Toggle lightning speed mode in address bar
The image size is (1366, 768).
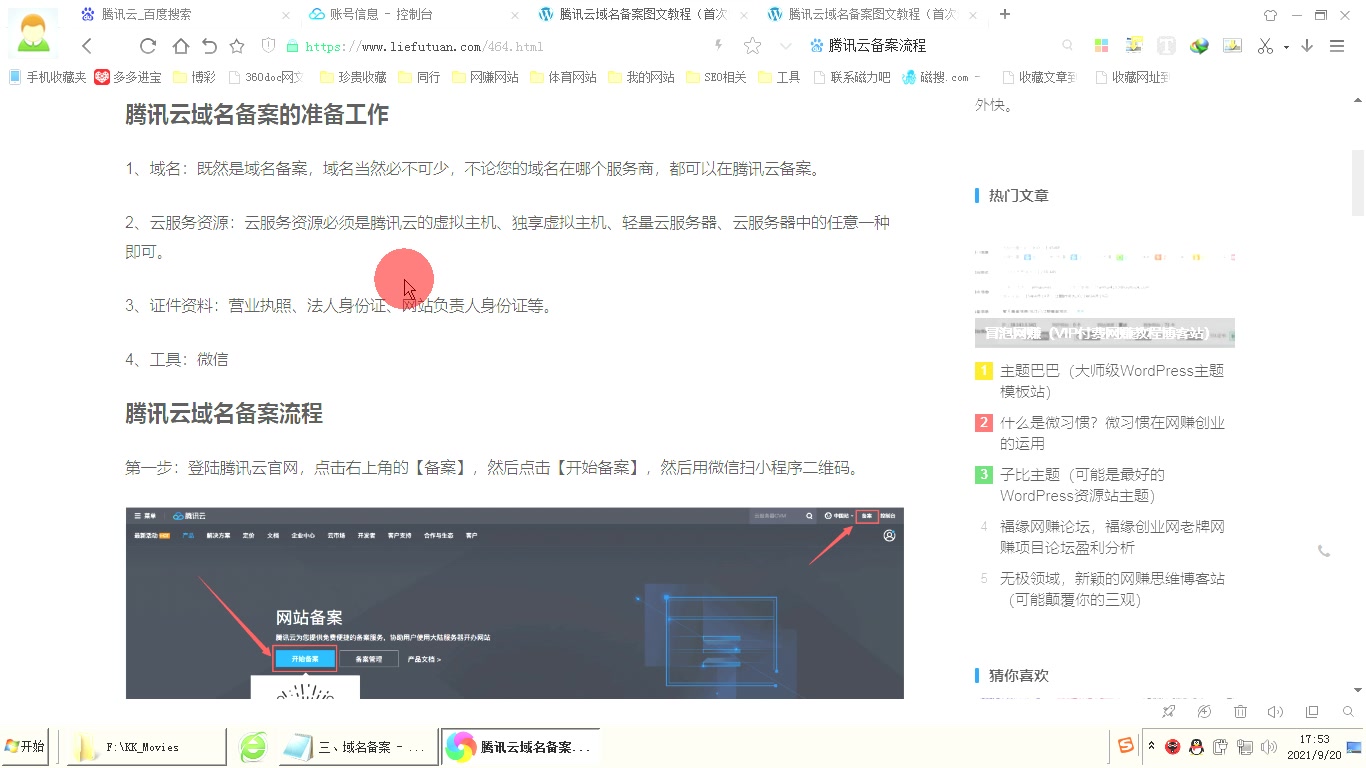719,45
